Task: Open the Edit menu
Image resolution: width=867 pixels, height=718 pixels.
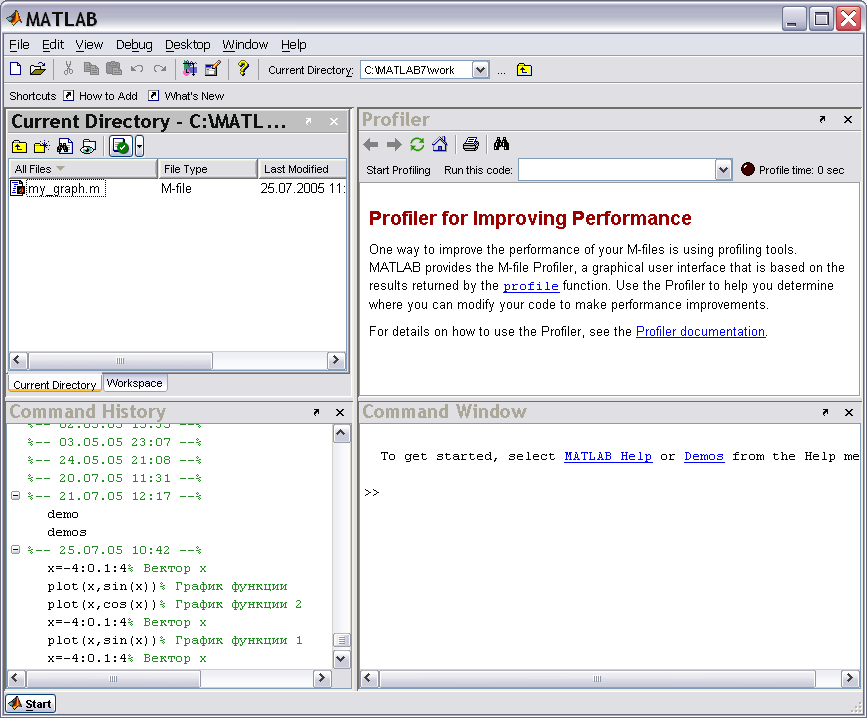Action: (53, 45)
